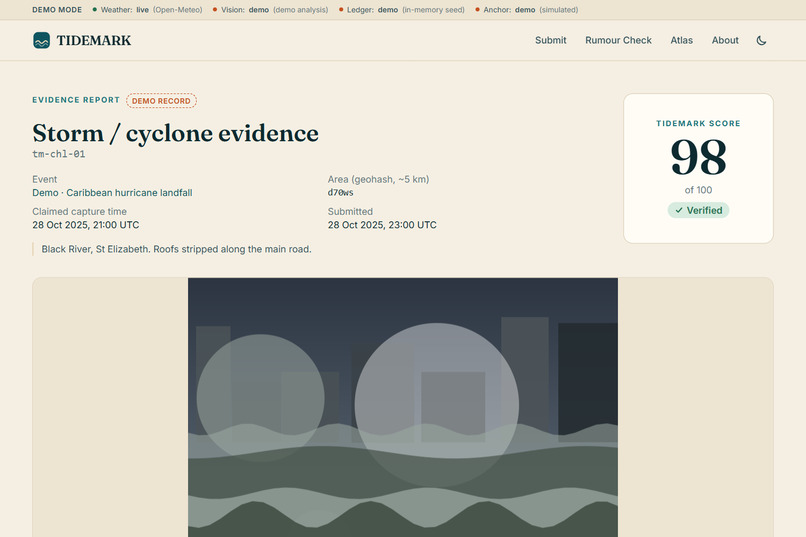
Task: Click the 'Area (geohash, ~5 km)' label
Action: pyautogui.click(x=378, y=179)
